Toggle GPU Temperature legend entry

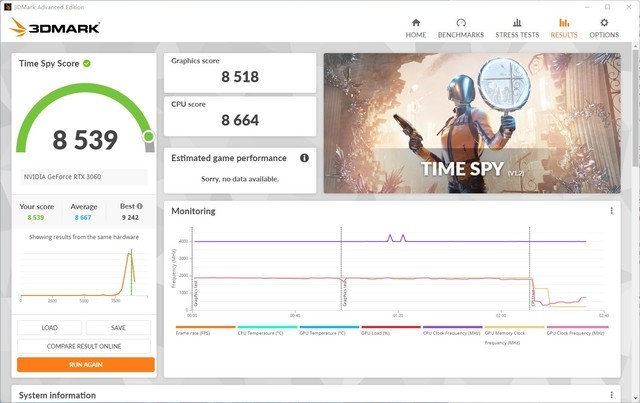point(329,331)
